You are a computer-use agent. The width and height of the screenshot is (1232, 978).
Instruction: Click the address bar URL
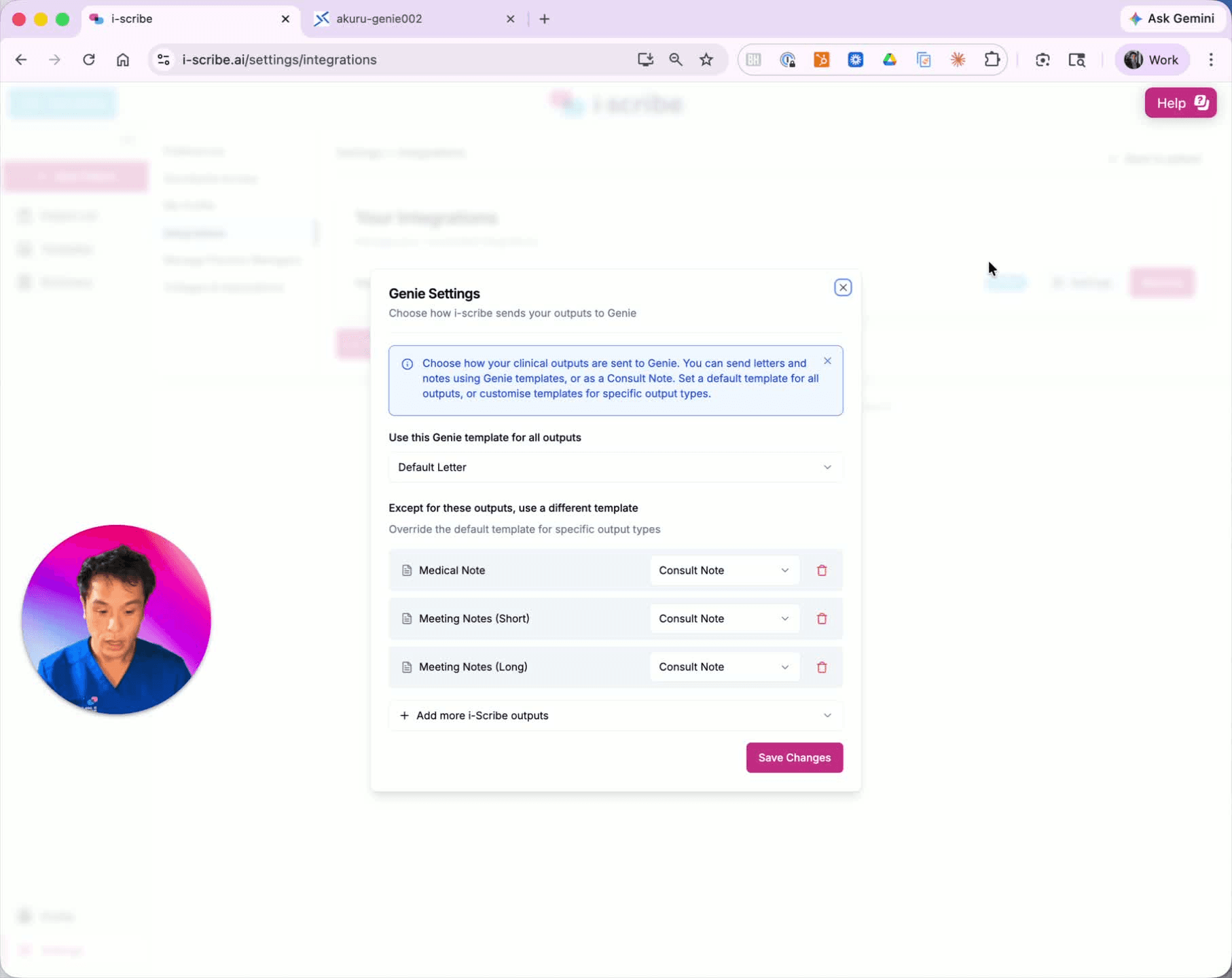point(279,60)
